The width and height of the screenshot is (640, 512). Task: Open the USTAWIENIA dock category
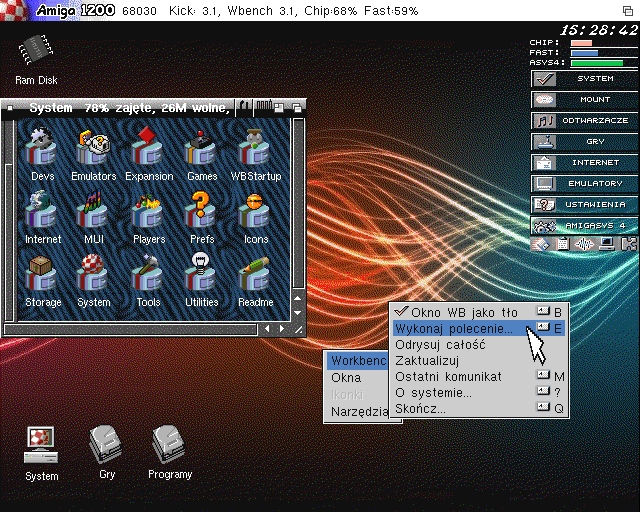pos(584,205)
